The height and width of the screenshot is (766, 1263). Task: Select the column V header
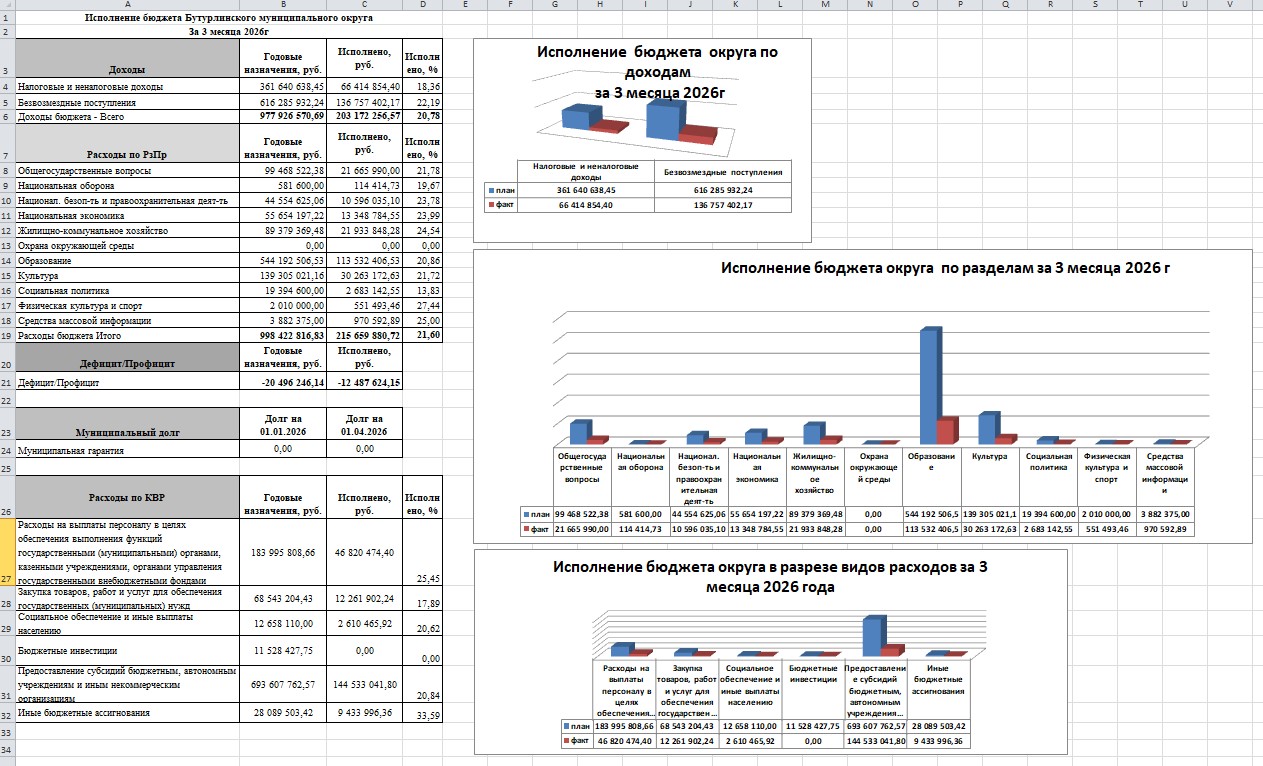(x=1228, y=5)
